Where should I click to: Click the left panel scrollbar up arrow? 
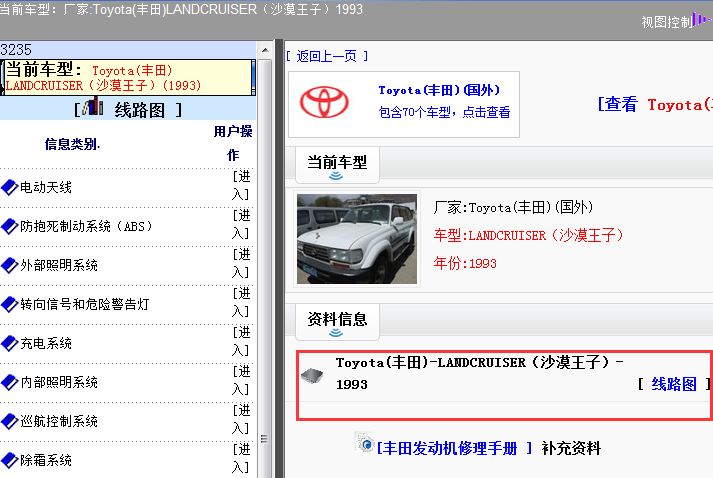265,50
